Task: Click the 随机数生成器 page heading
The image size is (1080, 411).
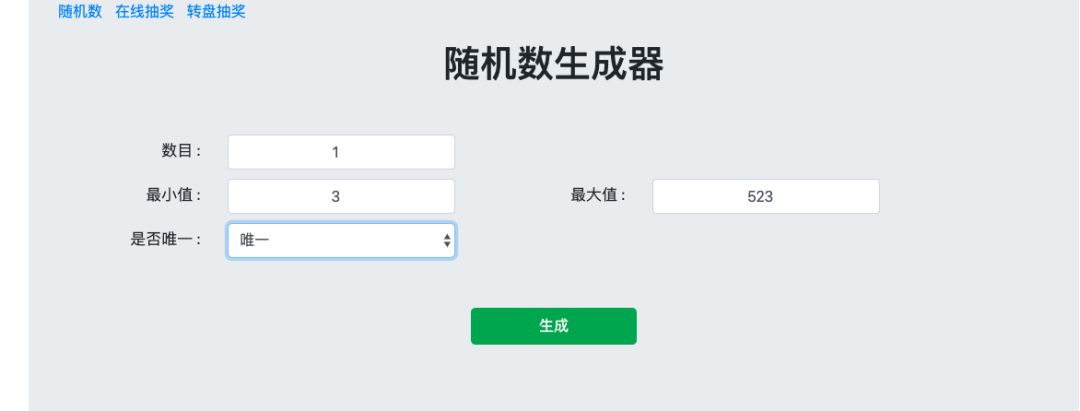Action: pos(555,65)
